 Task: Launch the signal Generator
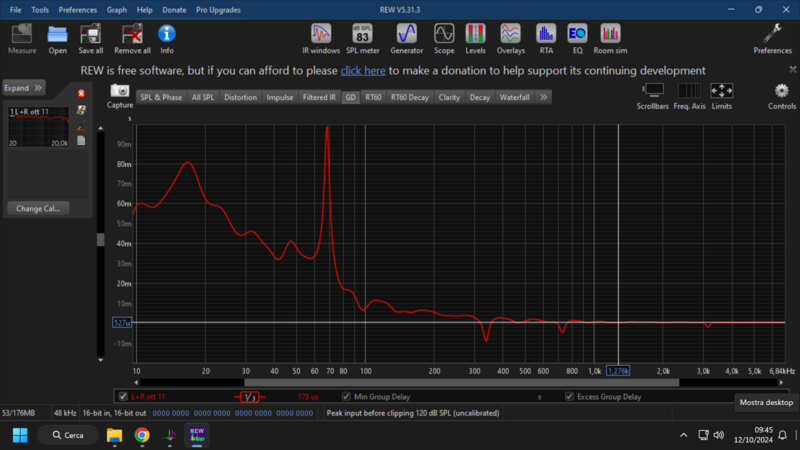coord(406,37)
